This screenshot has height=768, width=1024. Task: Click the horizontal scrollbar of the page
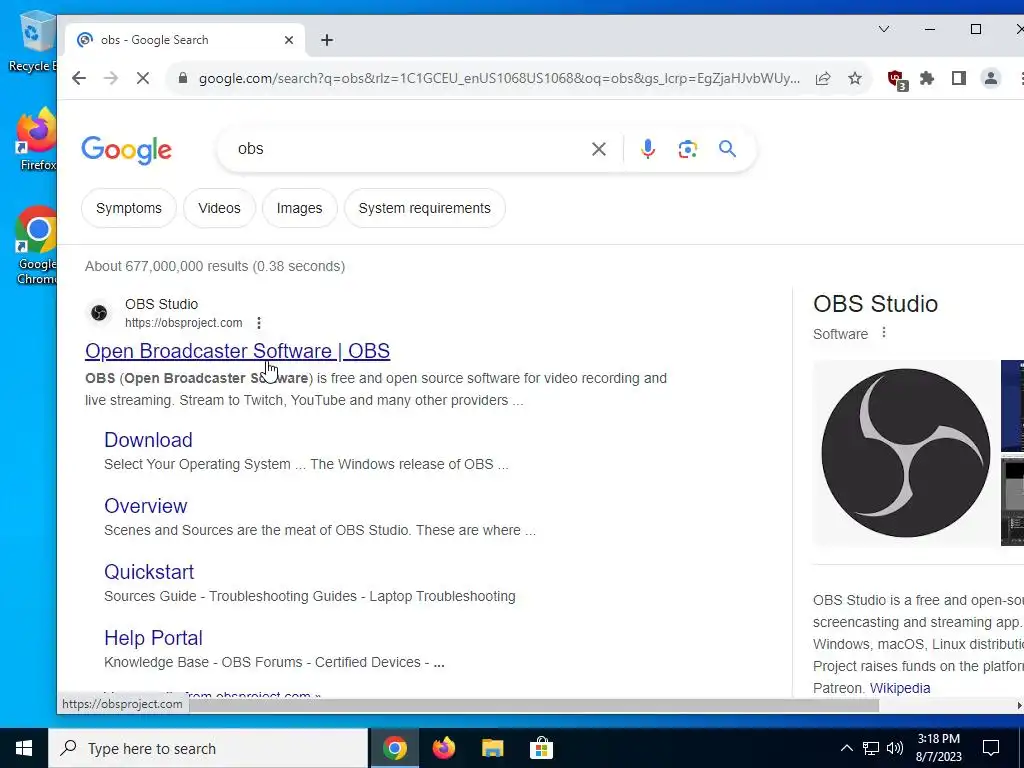[532, 705]
